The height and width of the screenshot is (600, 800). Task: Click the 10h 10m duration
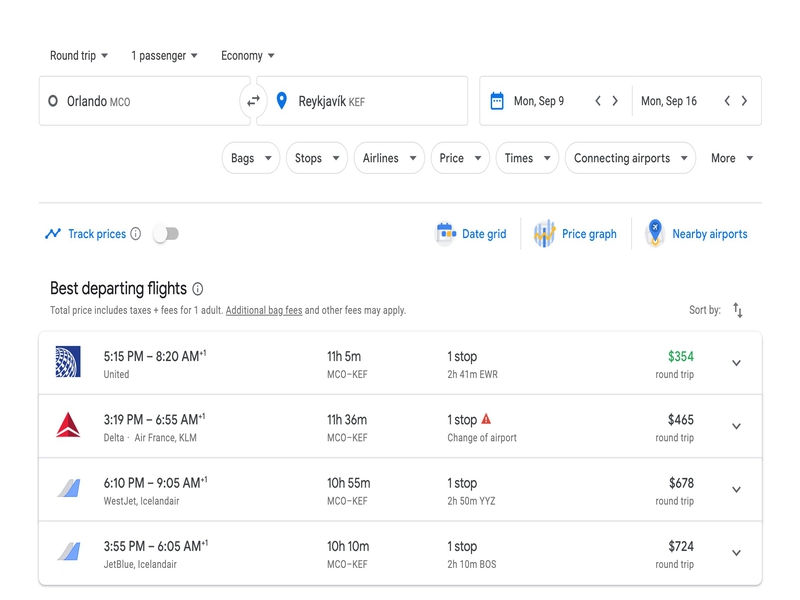348,546
